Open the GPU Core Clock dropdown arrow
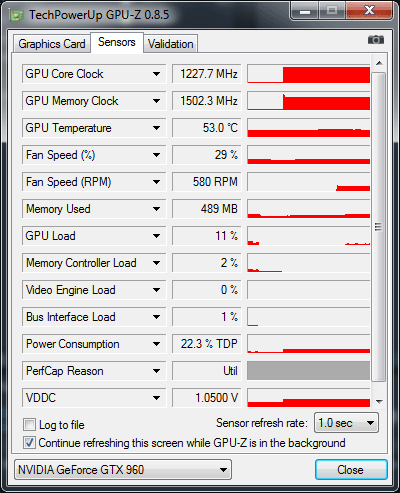 (156, 74)
